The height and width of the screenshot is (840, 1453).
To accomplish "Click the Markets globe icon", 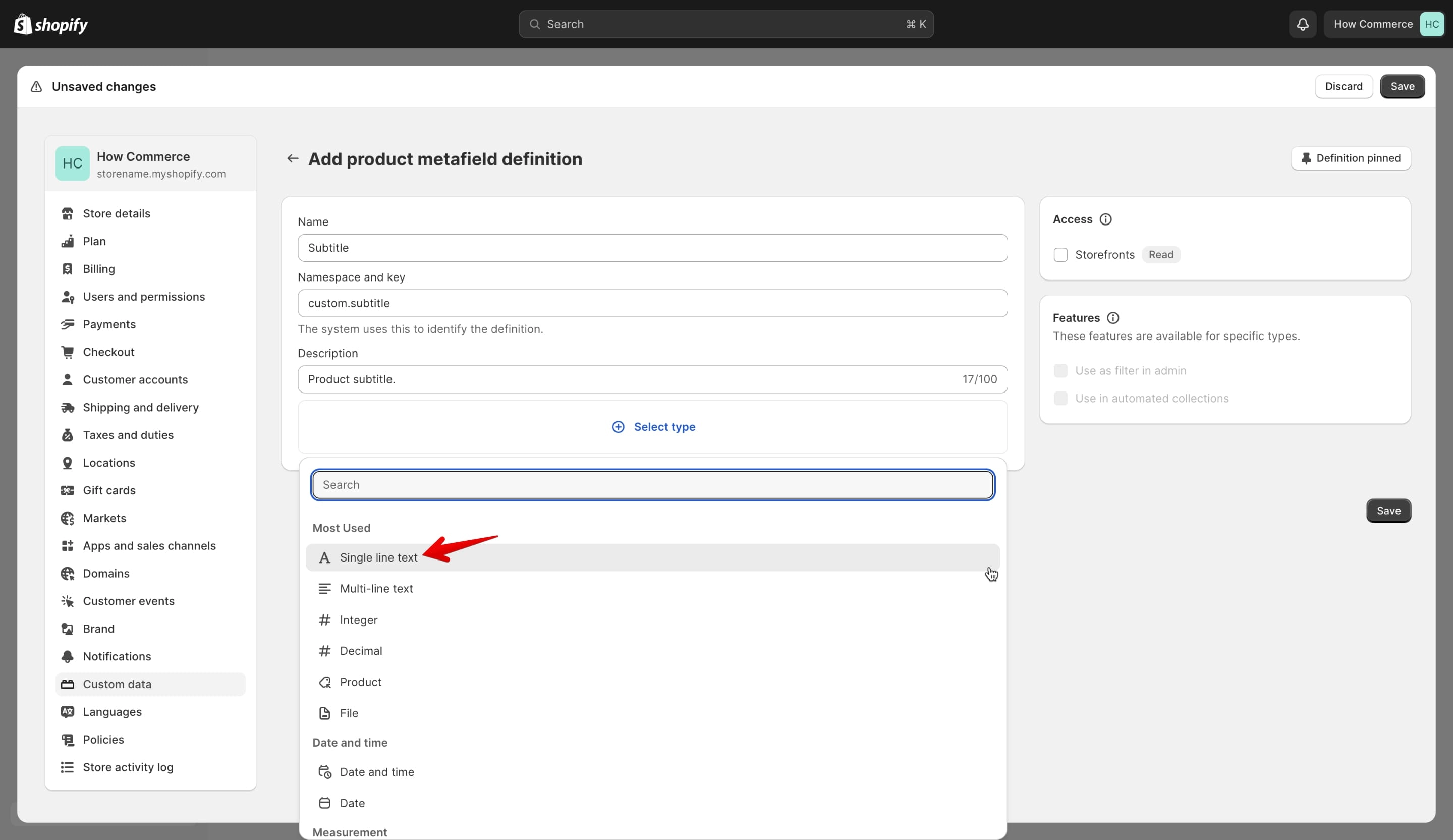I will tap(68, 518).
